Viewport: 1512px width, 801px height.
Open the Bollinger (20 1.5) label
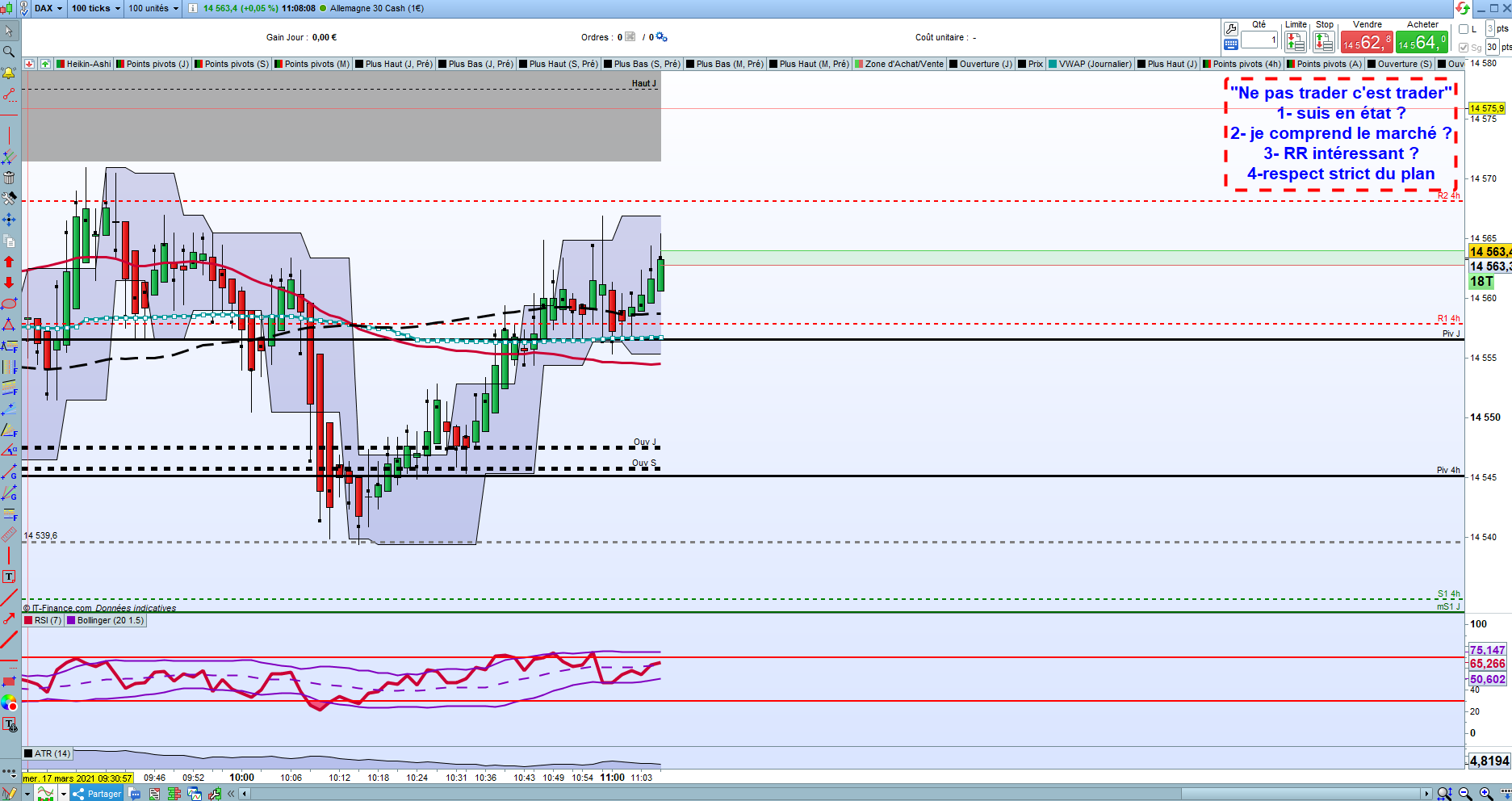pos(106,620)
